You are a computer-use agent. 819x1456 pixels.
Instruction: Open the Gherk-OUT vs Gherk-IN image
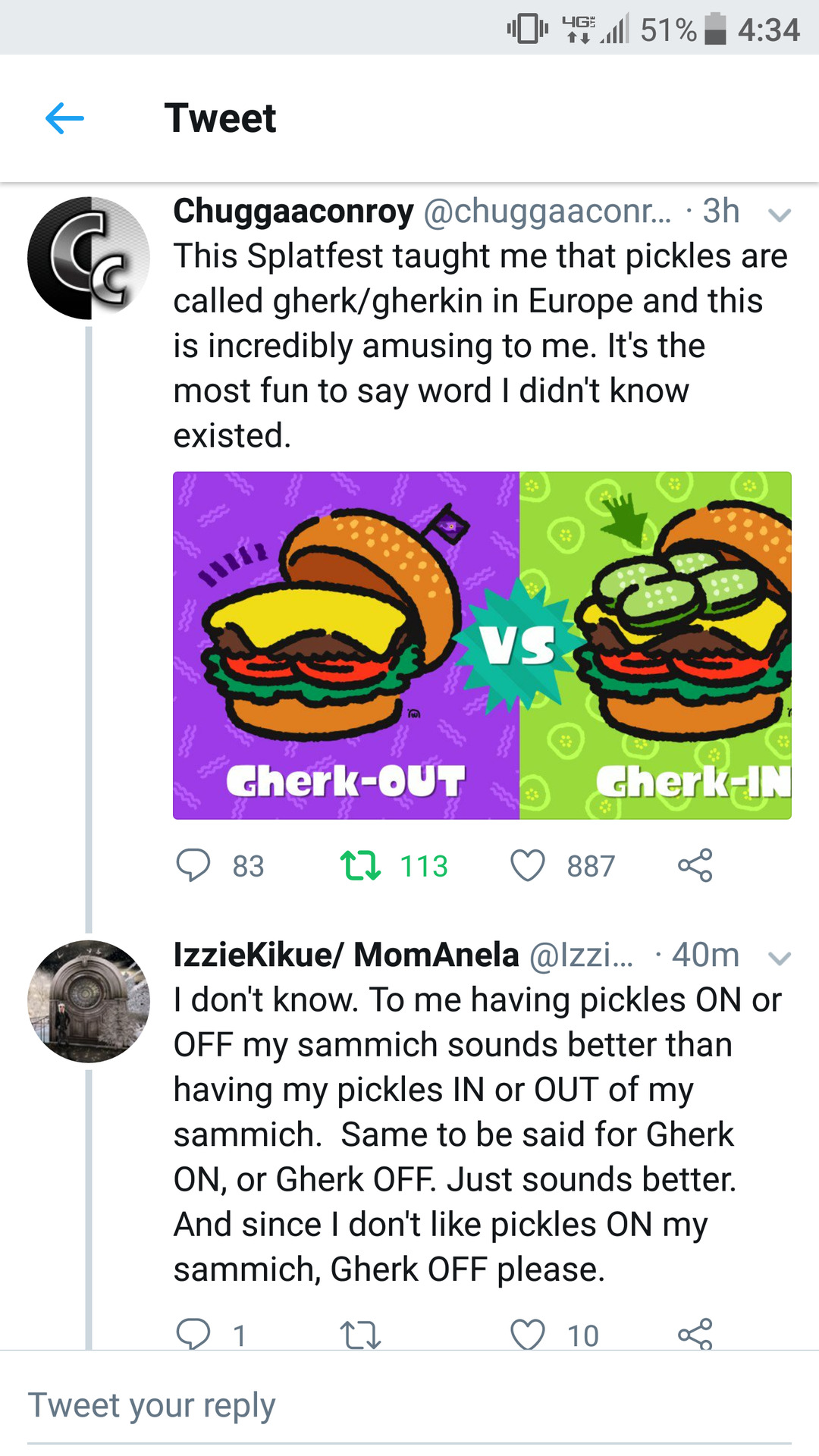(482, 645)
